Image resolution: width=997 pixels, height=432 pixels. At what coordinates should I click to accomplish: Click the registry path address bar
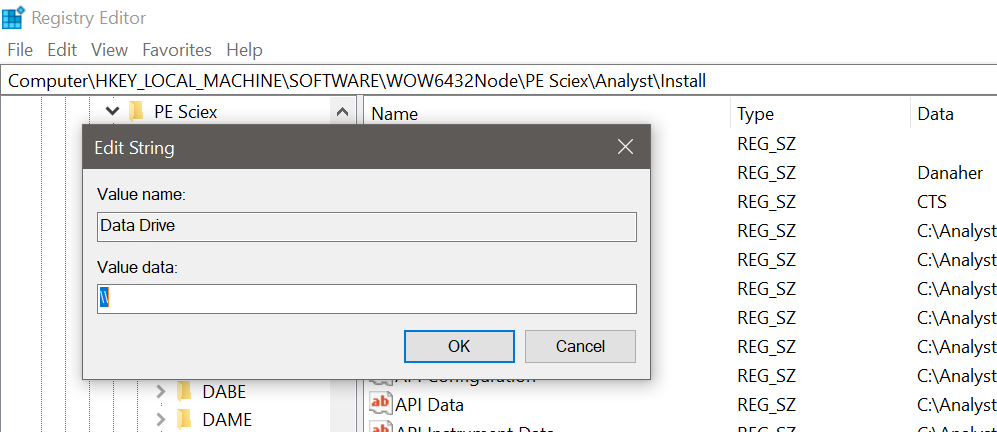point(498,81)
